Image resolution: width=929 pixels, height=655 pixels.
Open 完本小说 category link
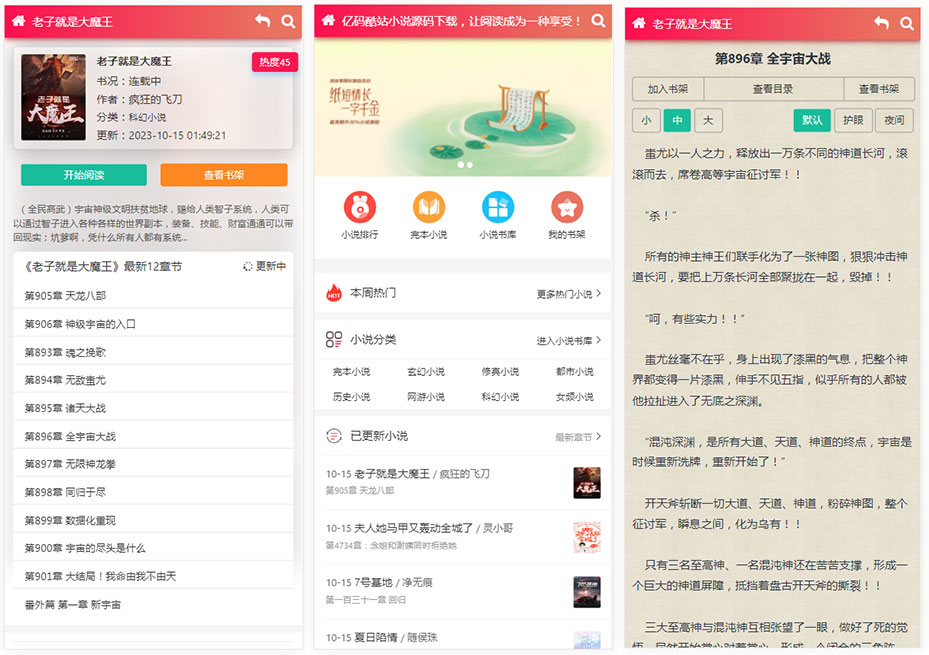click(x=351, y=371)
